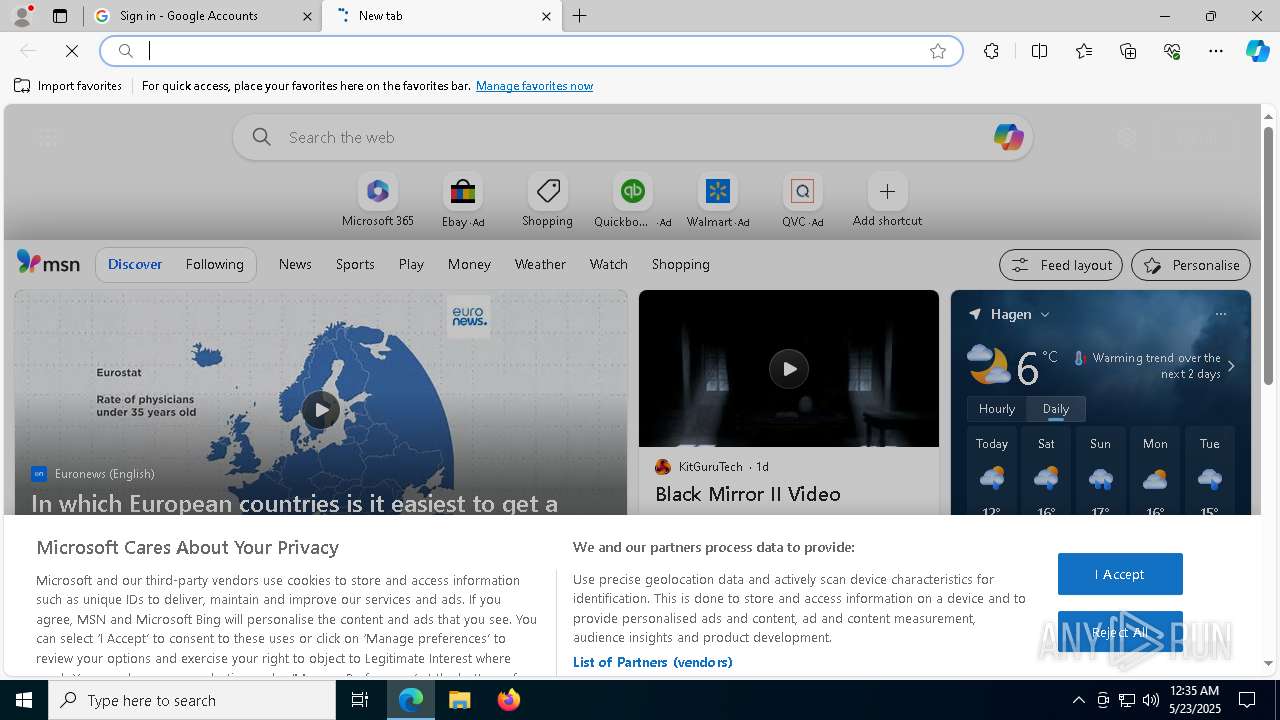The height and width of the screenshot is (720, 1280).
Task: Open the Favorites list icon
Action: tap(1084, 51)
